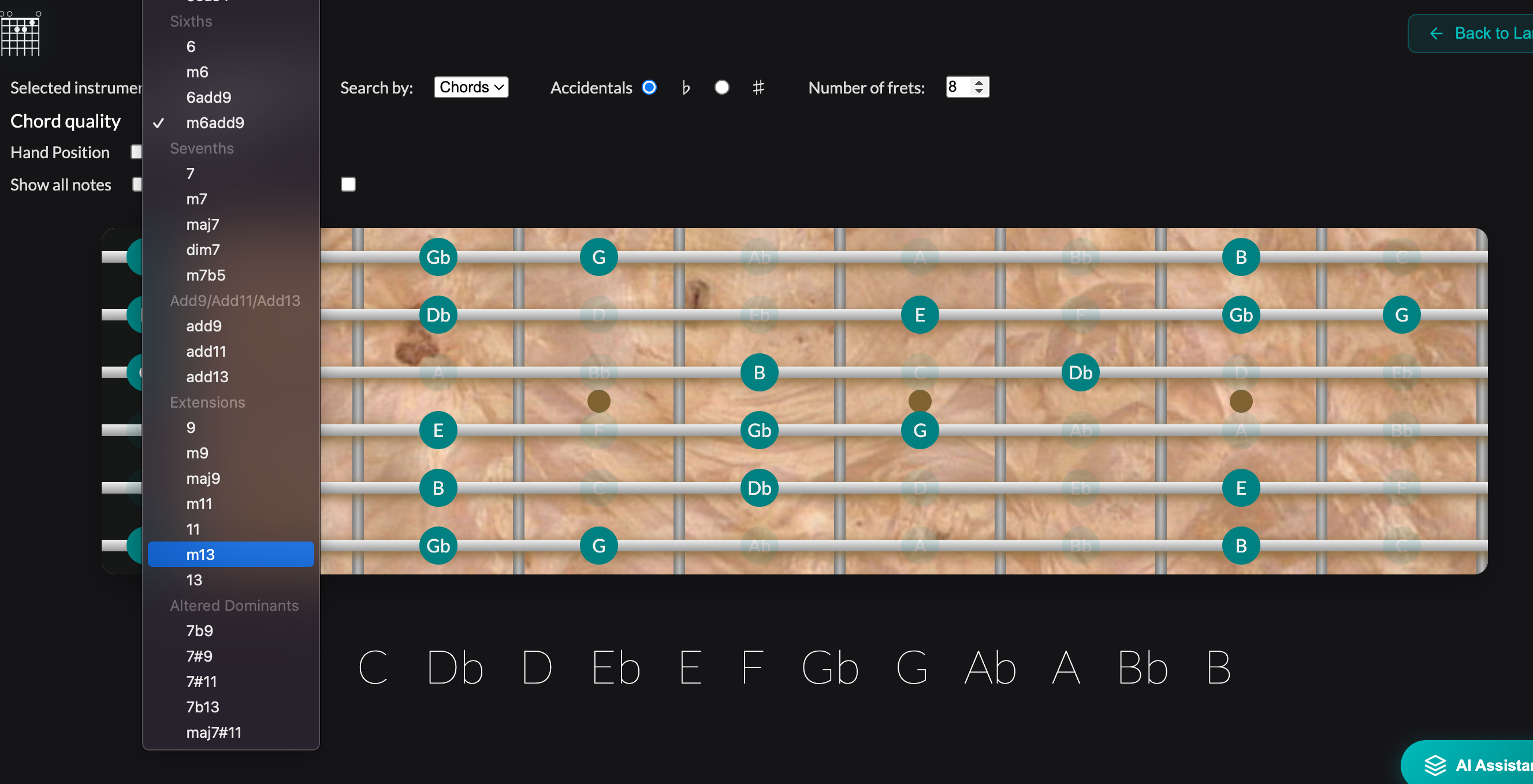1533x784 pixels.
Task: Choose add13 chord quality
Action: coord(207,376)
